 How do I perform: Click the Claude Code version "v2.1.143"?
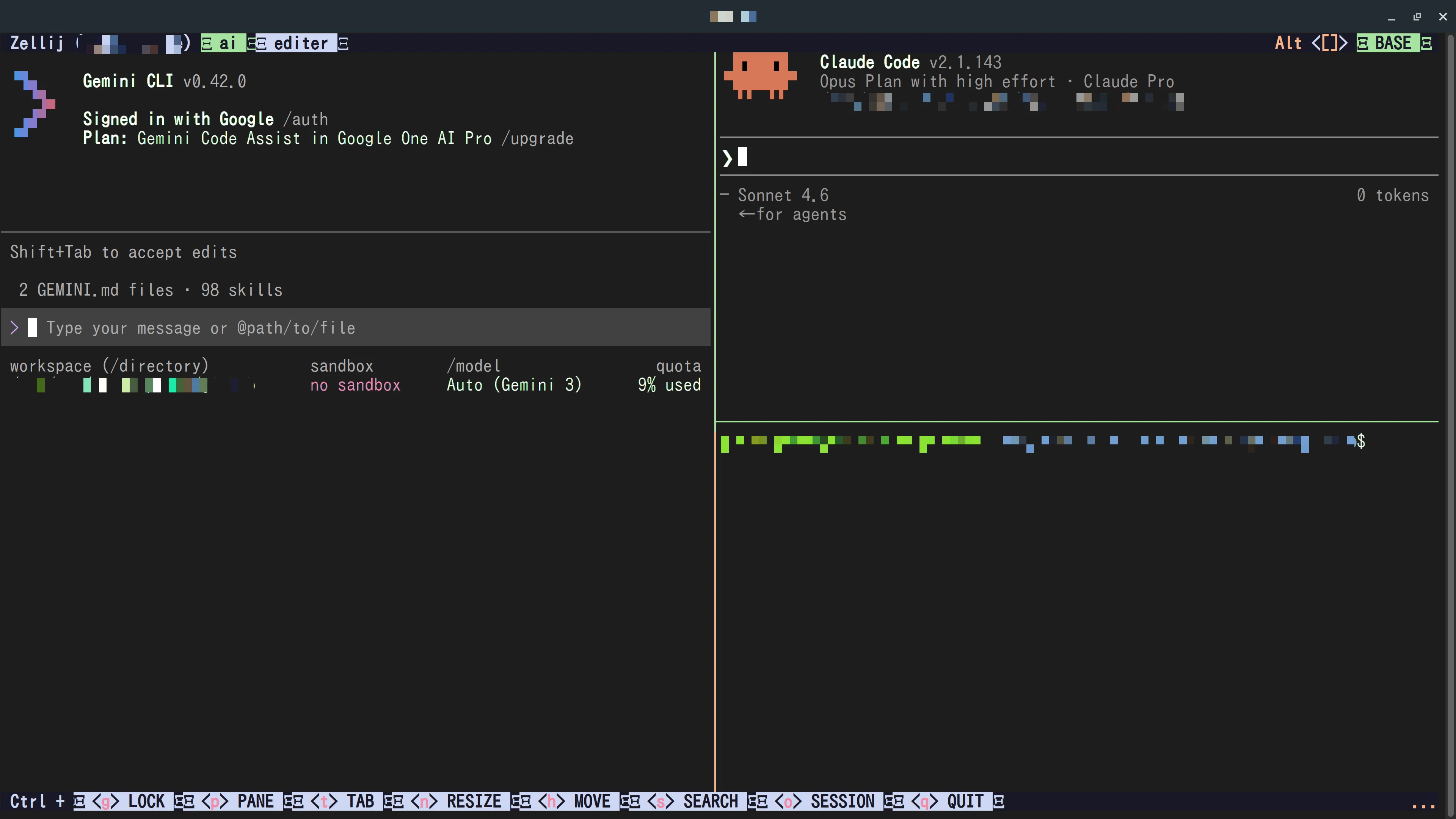pyautogui.click(x=965, y=61)
